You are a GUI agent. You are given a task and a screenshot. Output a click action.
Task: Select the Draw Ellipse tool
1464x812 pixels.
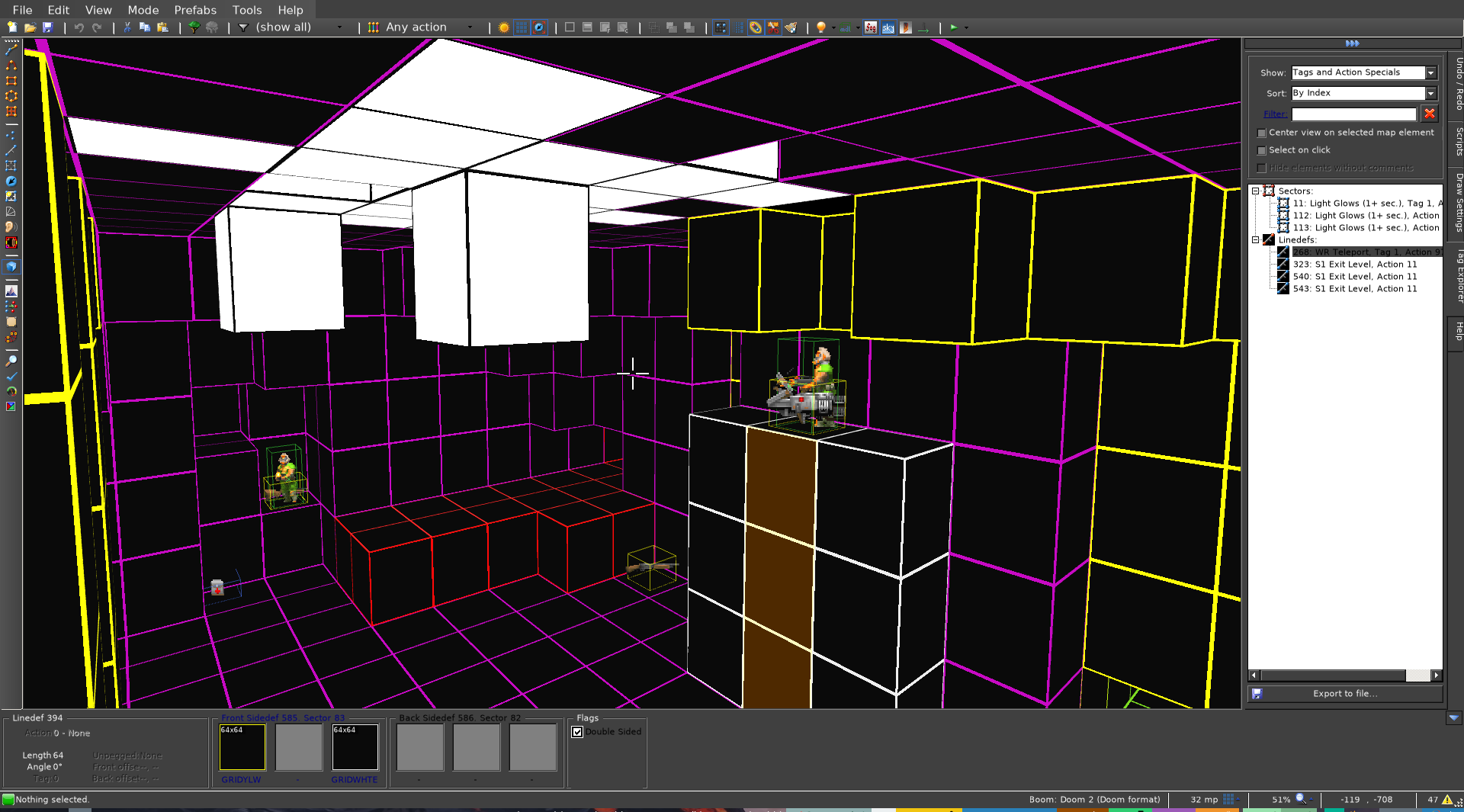tap(11, 96)
